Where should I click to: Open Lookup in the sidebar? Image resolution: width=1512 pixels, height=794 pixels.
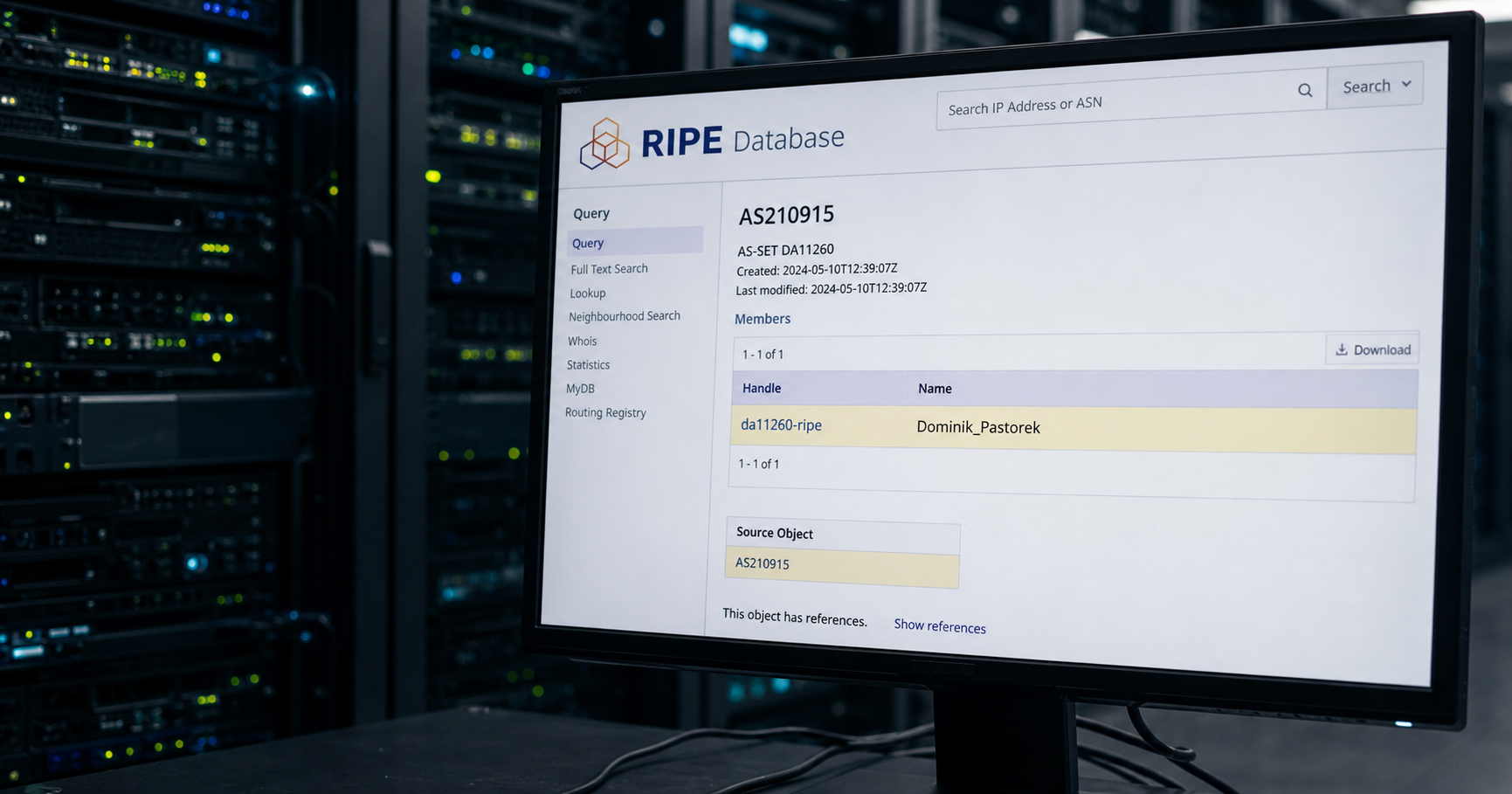pos(587,293)
